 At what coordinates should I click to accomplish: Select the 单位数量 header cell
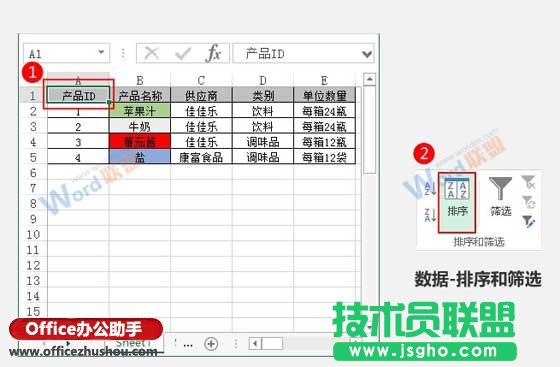click(324, 96)
